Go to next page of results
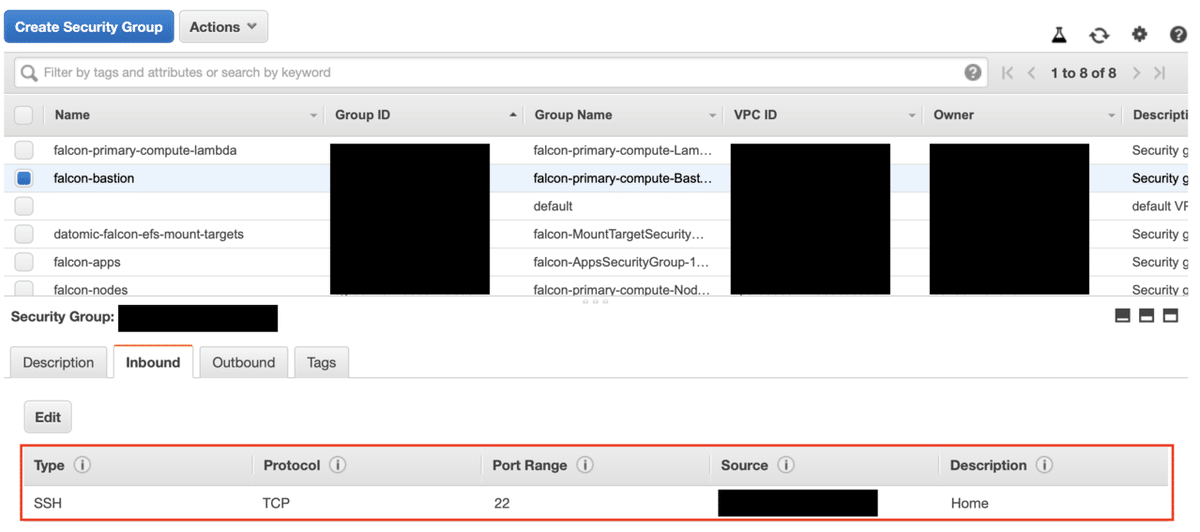This screenshot has height=532, width=1200. [x=1136, y=73]
